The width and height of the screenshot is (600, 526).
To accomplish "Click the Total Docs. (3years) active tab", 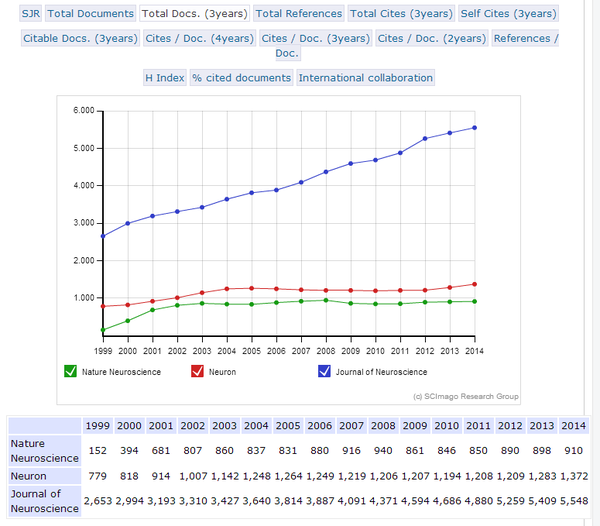I will click(194, 14).
